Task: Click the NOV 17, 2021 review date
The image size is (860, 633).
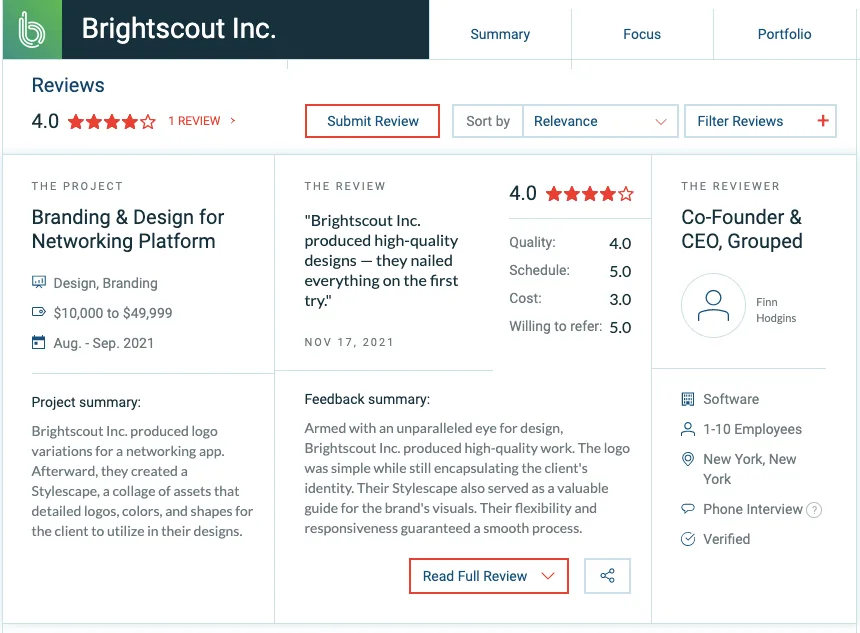Action: coord(349,342)
